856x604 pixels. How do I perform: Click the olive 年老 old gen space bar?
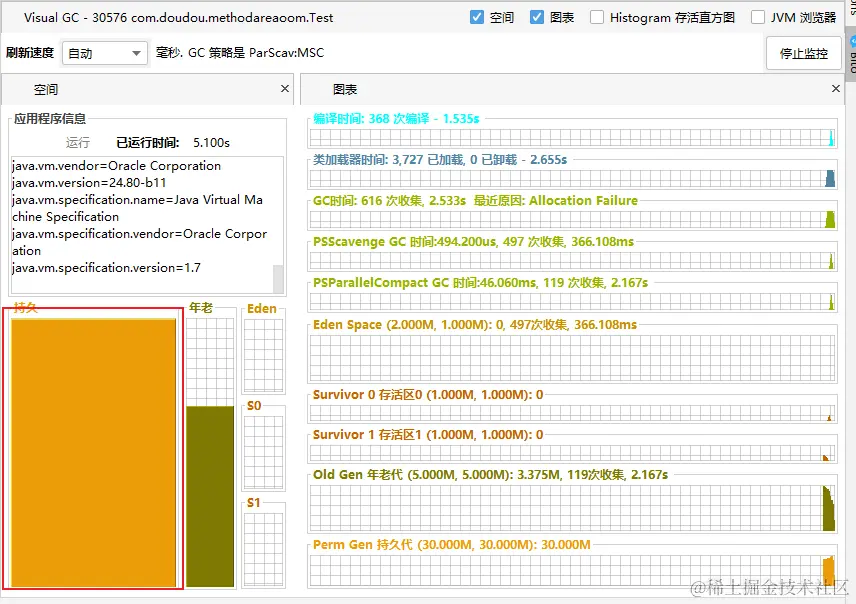tap(210, 496)
